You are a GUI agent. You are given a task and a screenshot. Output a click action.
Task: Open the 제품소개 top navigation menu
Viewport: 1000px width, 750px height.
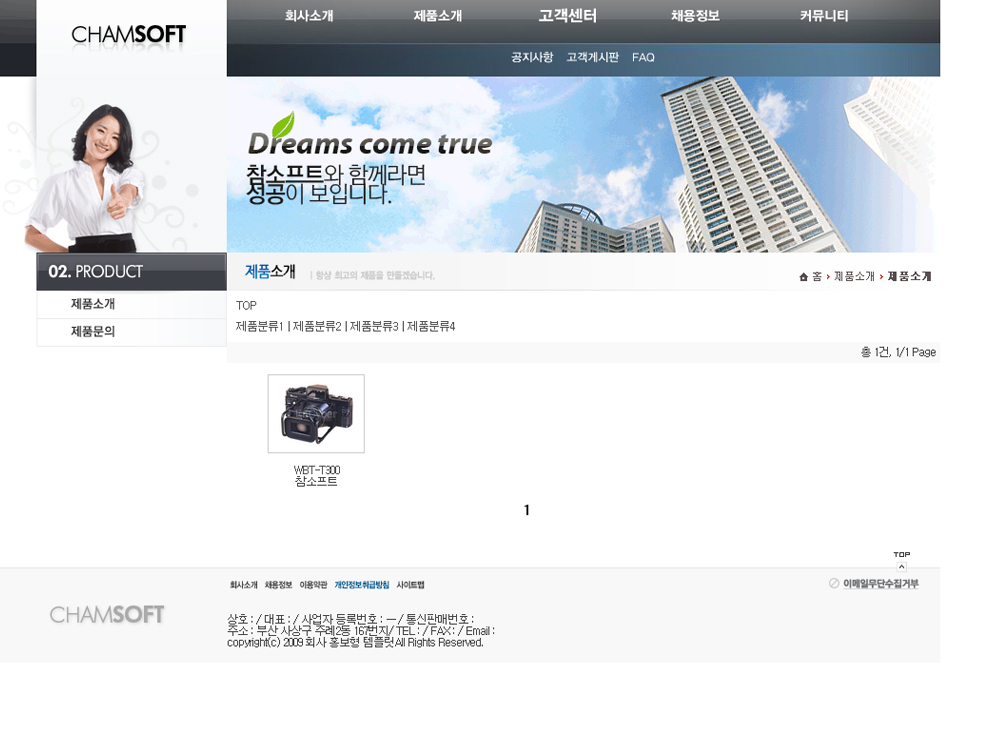click(x=438, y=16)
